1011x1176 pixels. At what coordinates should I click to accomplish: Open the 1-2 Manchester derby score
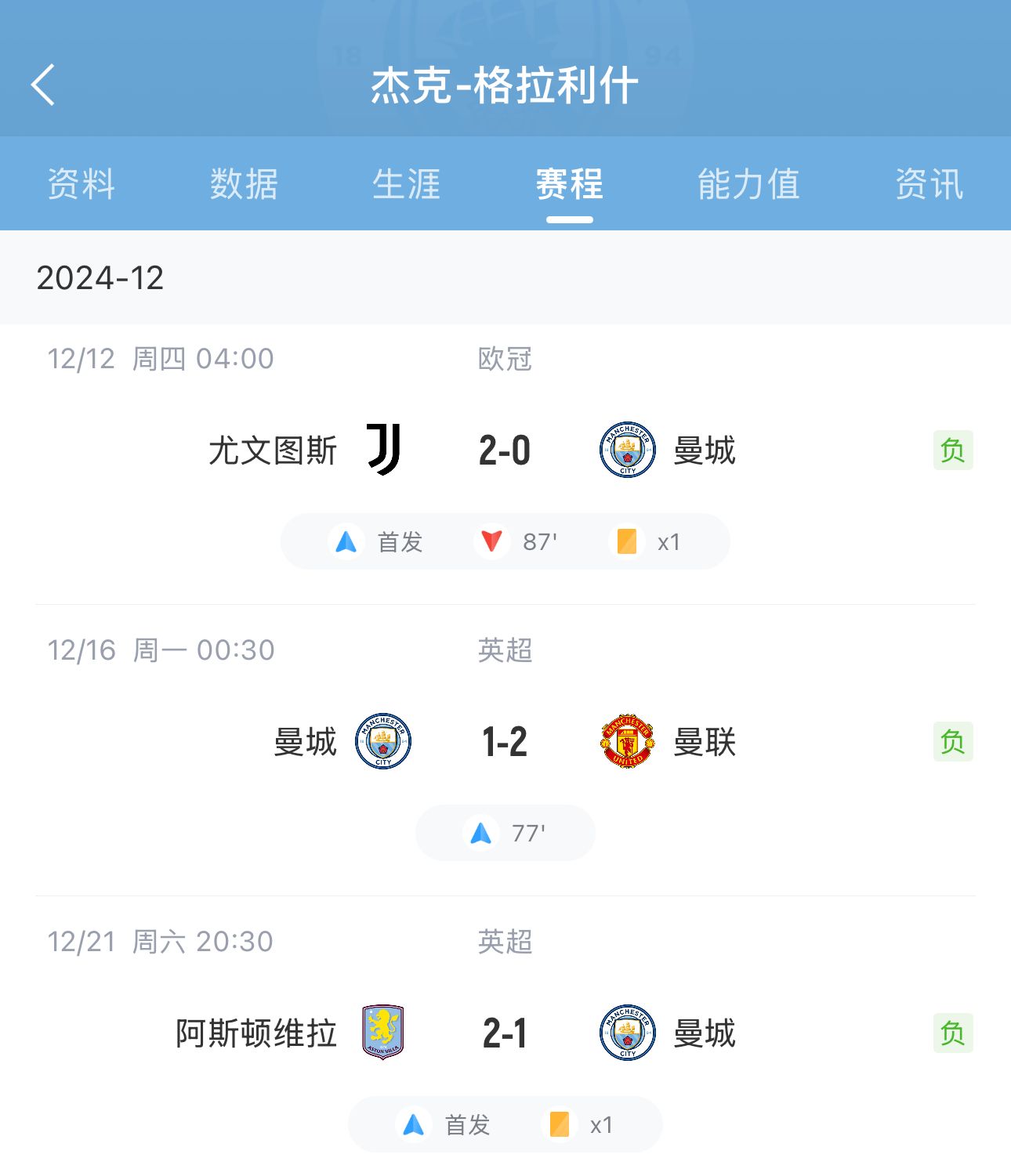(x=505, y=742)
